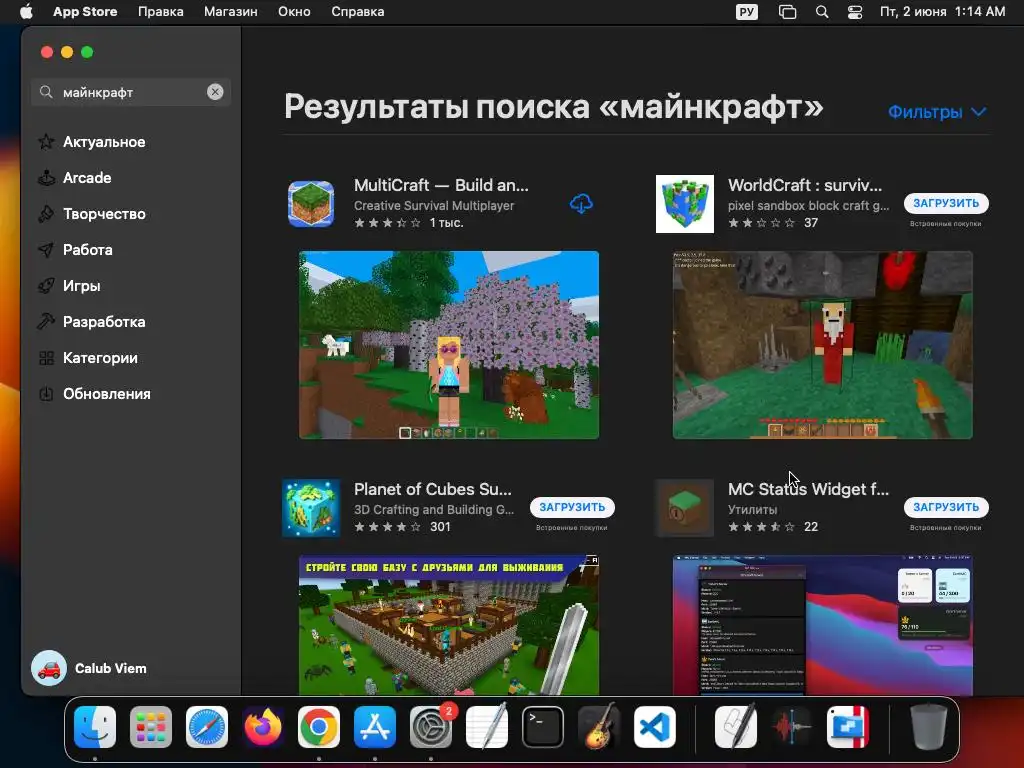Switch the РУ input source
The height and width of the screenshot is (768, 1024).
(746, 12)
